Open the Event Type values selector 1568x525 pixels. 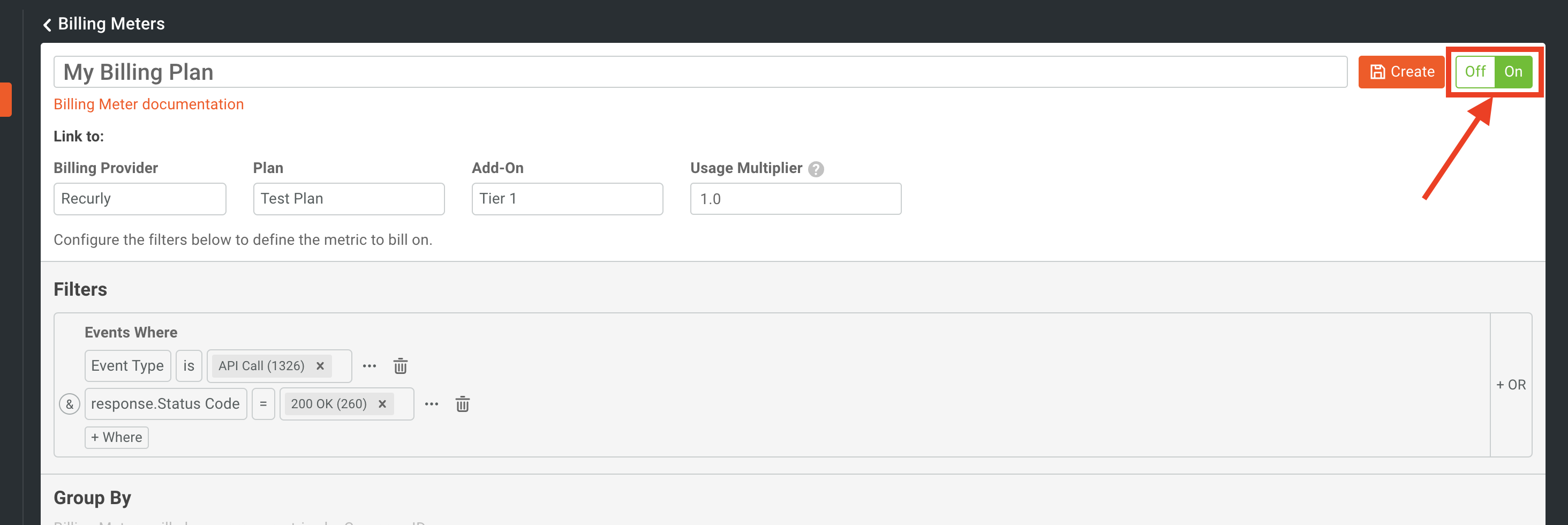tap(280, 366)
